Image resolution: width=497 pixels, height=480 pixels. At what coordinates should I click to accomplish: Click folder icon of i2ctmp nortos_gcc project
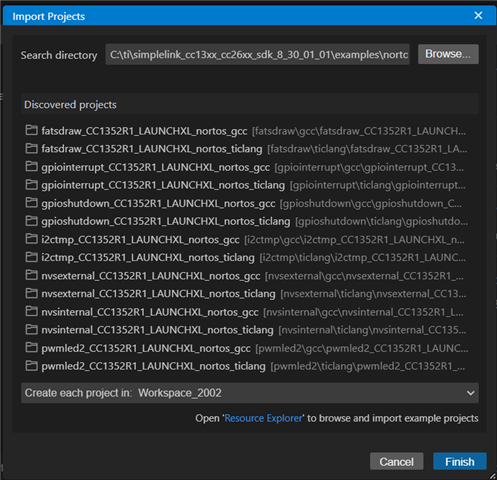point(31,239)
